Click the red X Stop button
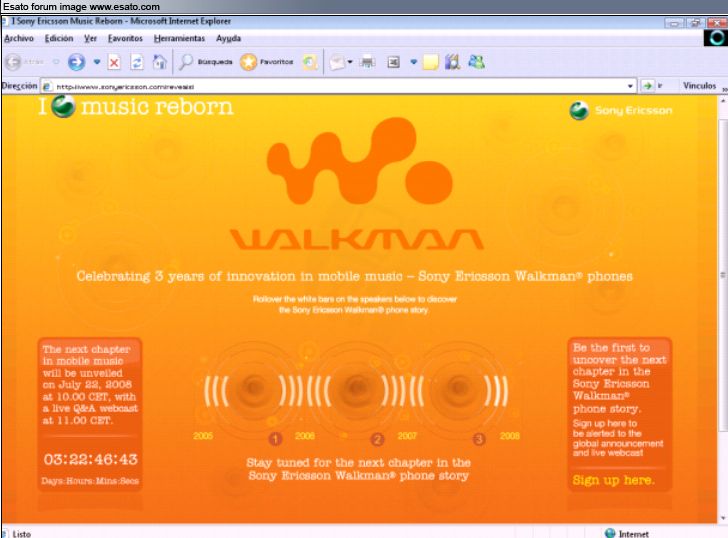The height and width of the screenshot is (538, 728). [x=114, y=62]
